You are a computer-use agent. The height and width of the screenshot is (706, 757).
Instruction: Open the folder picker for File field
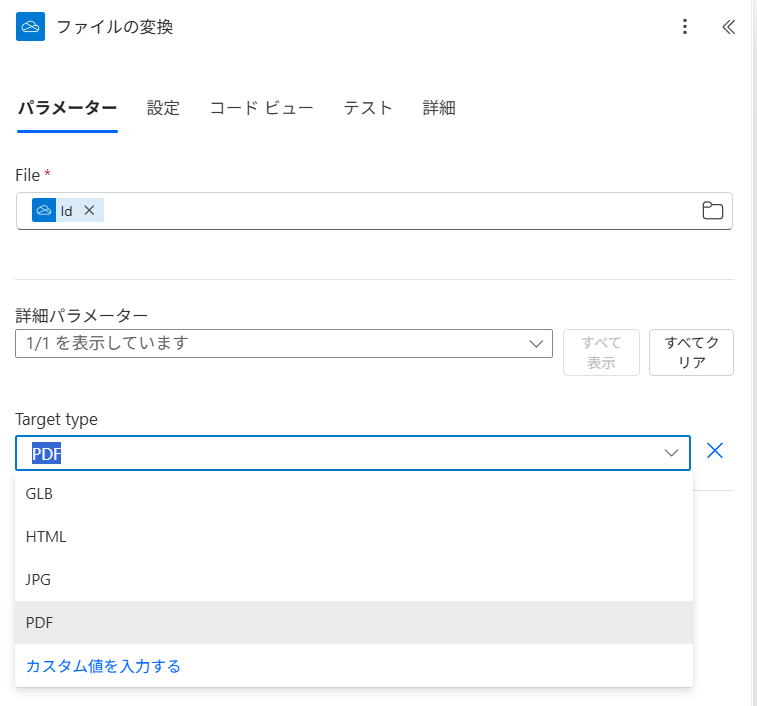pyautogui.click(x=712, y=210)
